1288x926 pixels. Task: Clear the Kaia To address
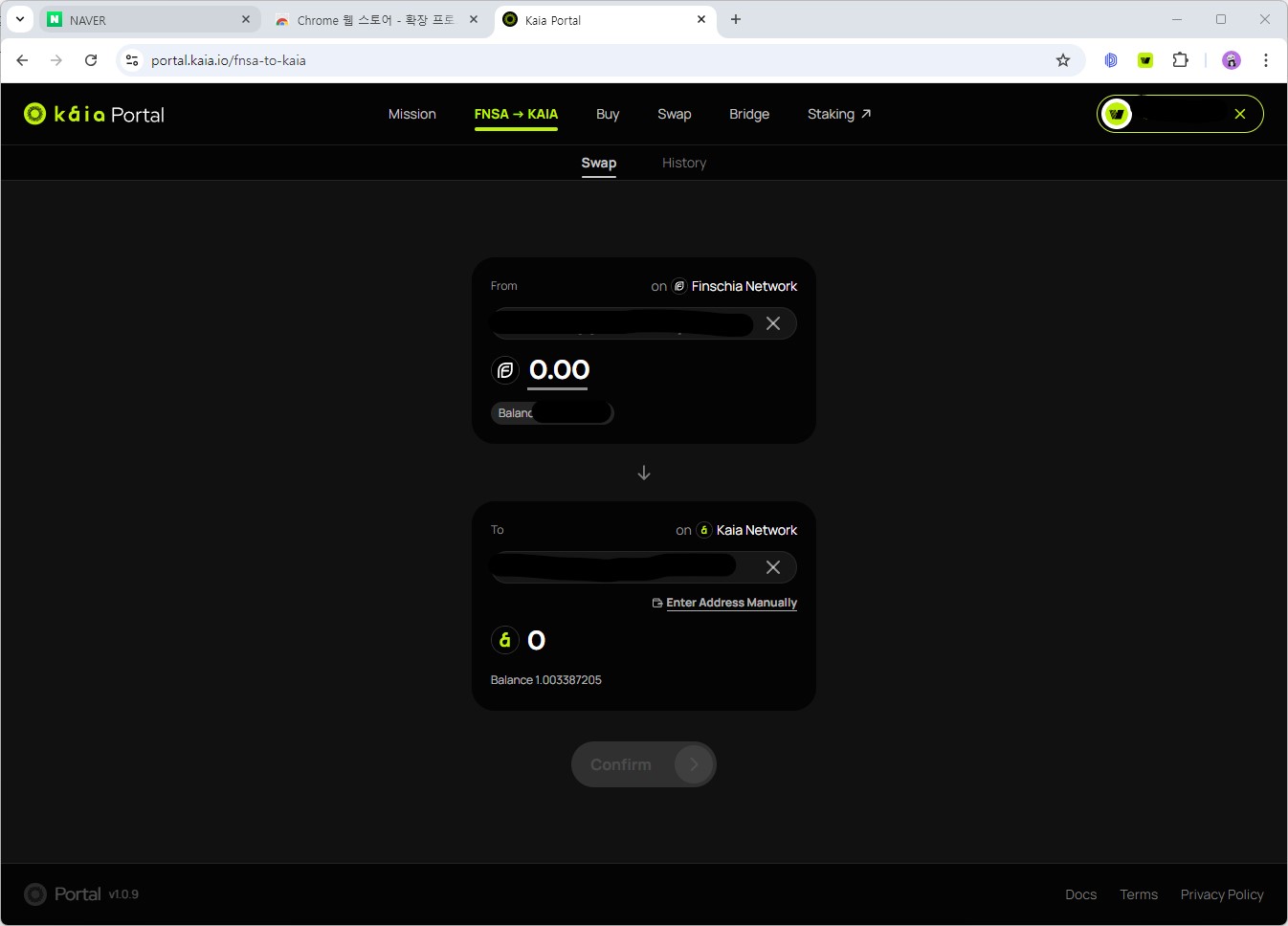click(773, 567)
